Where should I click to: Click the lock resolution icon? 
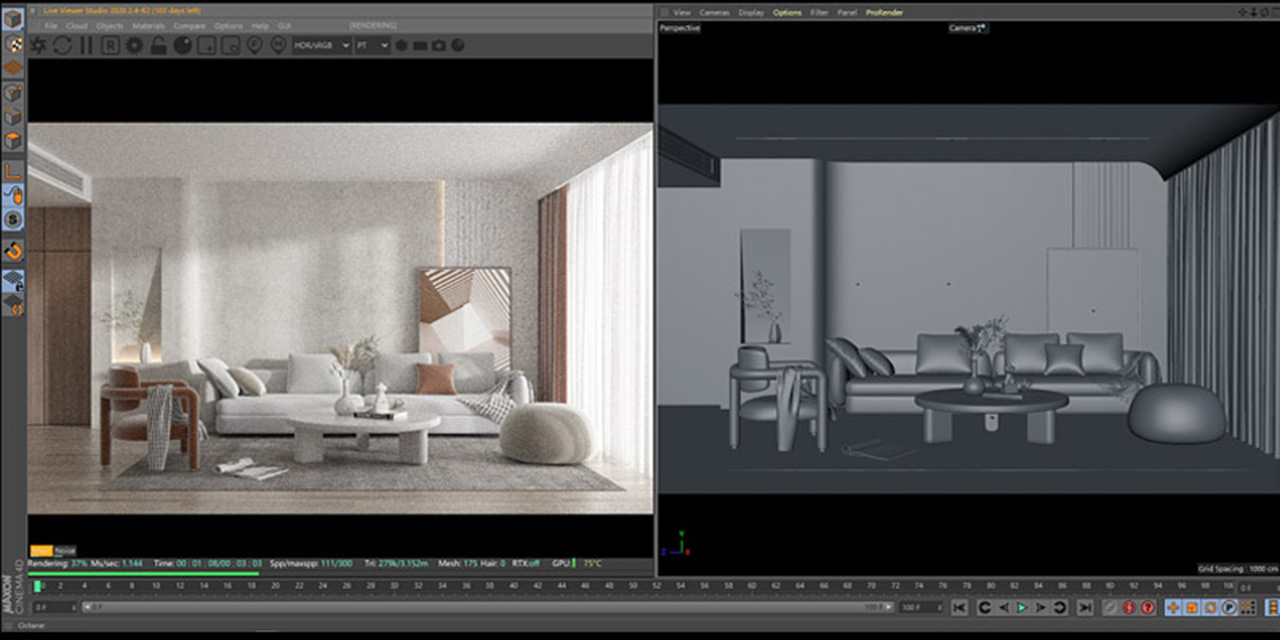tap(156, 45)
